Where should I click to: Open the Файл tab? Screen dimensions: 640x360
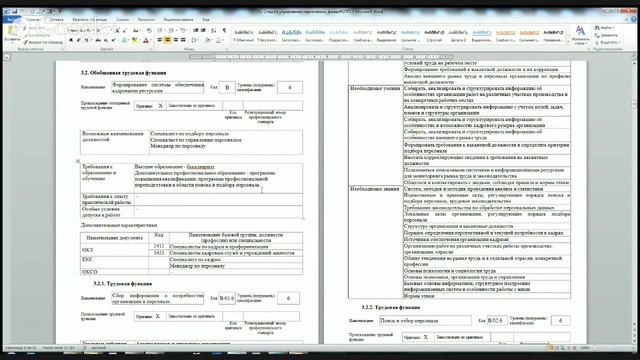(x=11, y=20)
